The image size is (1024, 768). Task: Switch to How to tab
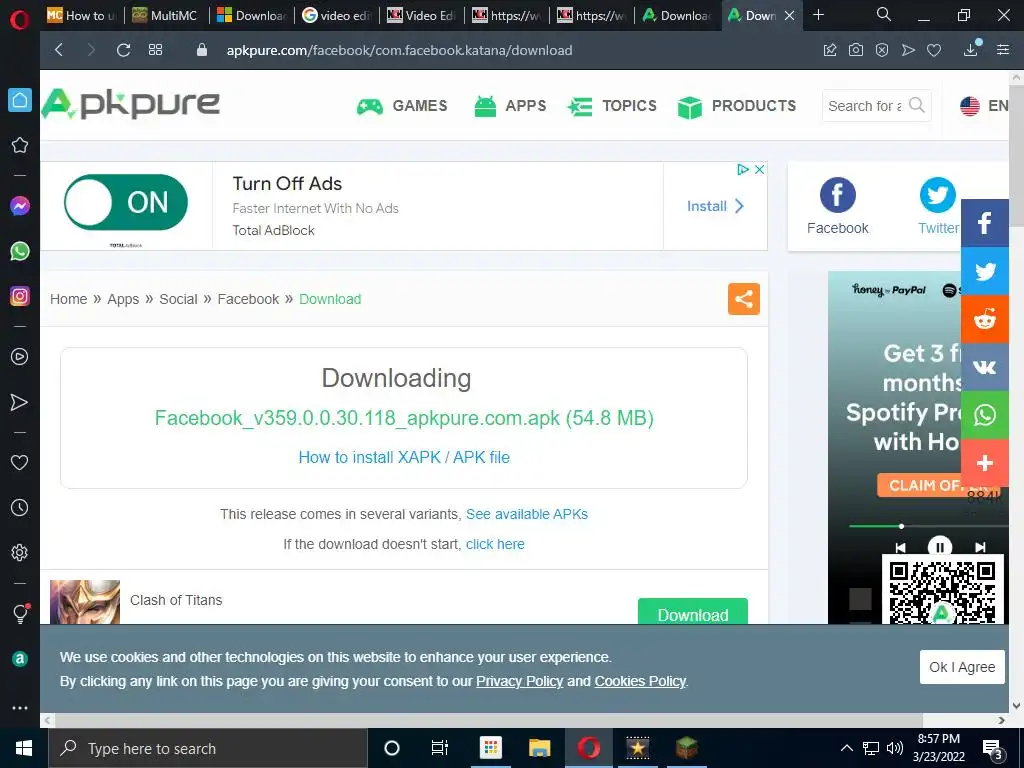point(82,16)
